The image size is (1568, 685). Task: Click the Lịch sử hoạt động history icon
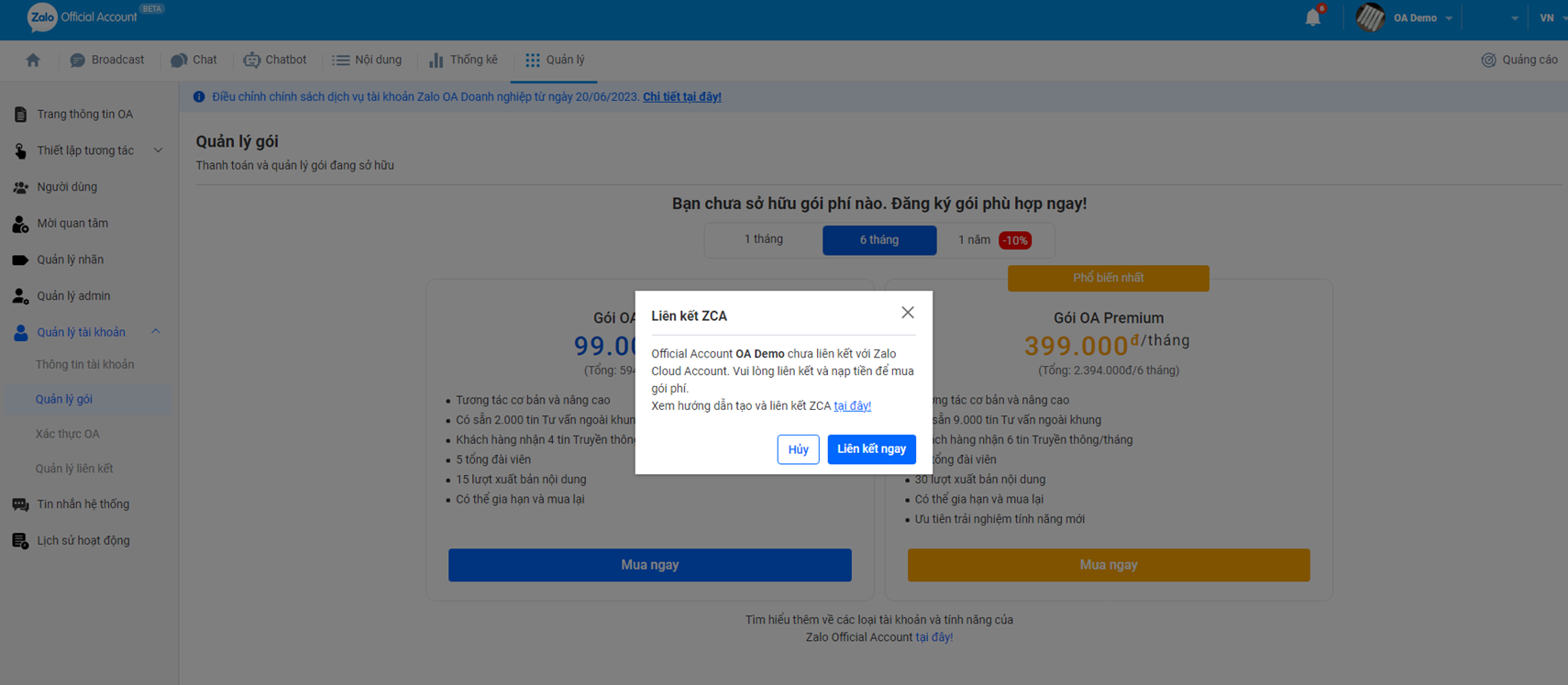20,541
